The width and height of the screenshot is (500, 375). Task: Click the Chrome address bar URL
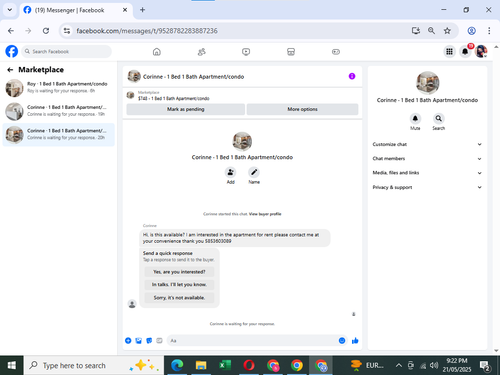tap(147, 31)
